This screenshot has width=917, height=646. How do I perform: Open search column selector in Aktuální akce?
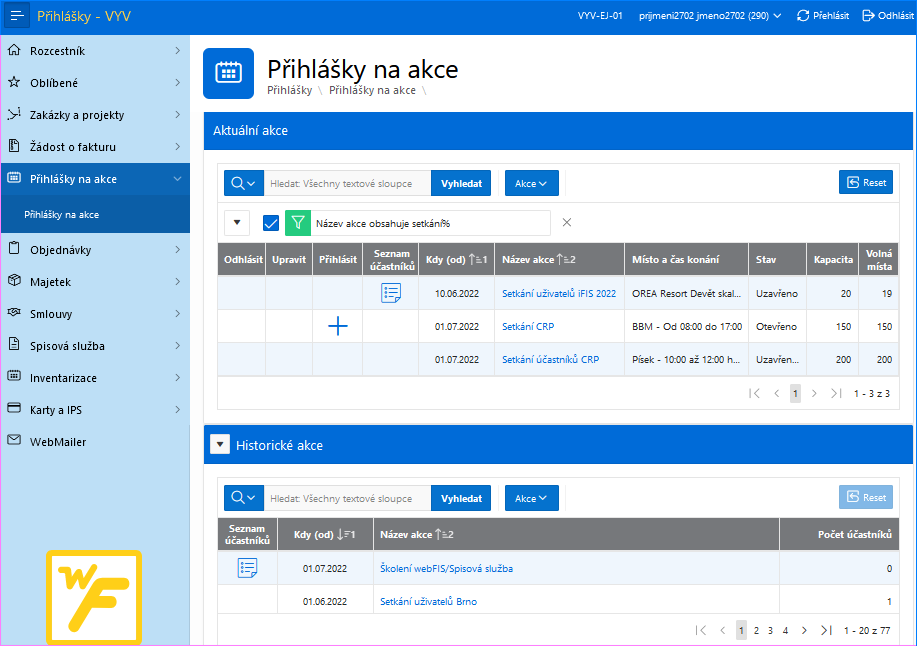(x=243, y=184)
